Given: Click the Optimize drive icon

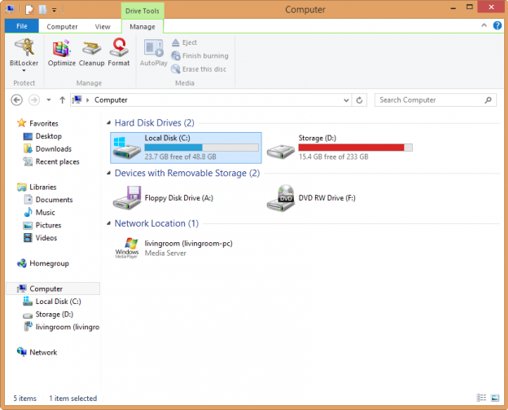Looking at the screenshot, I should (x=62, y=53).
